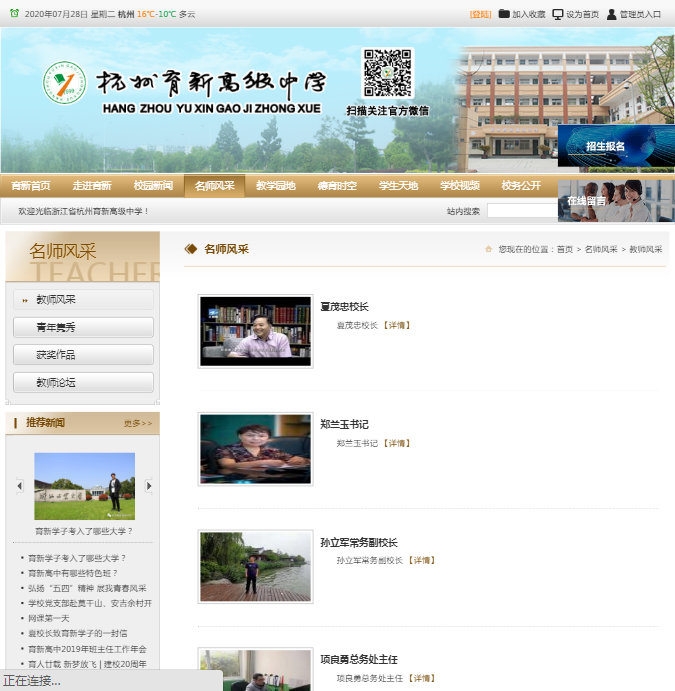The image size is (675, 691).
Task: Open the 孙立军常务副校长 title link
Action: (359, 542)
